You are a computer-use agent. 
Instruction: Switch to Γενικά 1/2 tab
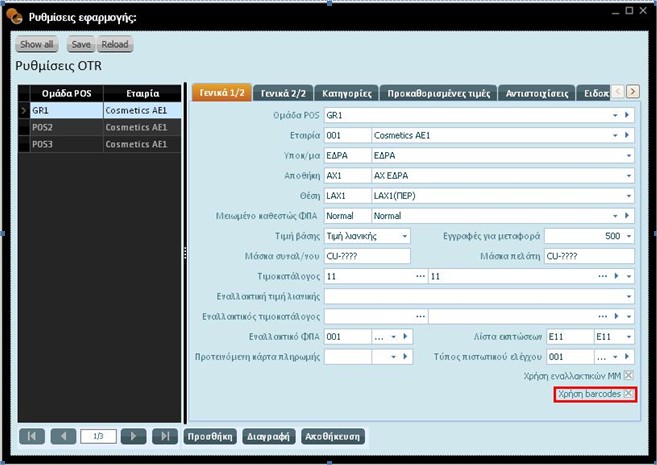pos(222,93)
